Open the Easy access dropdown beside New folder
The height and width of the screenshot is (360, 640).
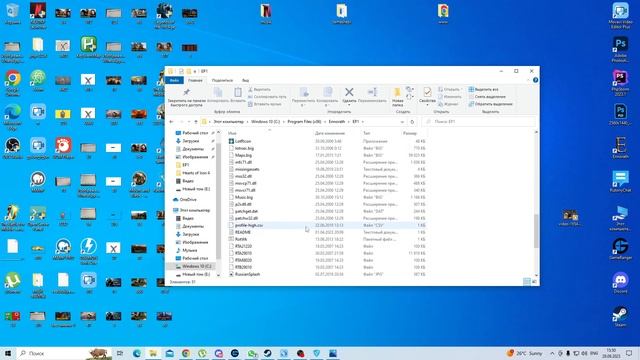tap(409, 97)
